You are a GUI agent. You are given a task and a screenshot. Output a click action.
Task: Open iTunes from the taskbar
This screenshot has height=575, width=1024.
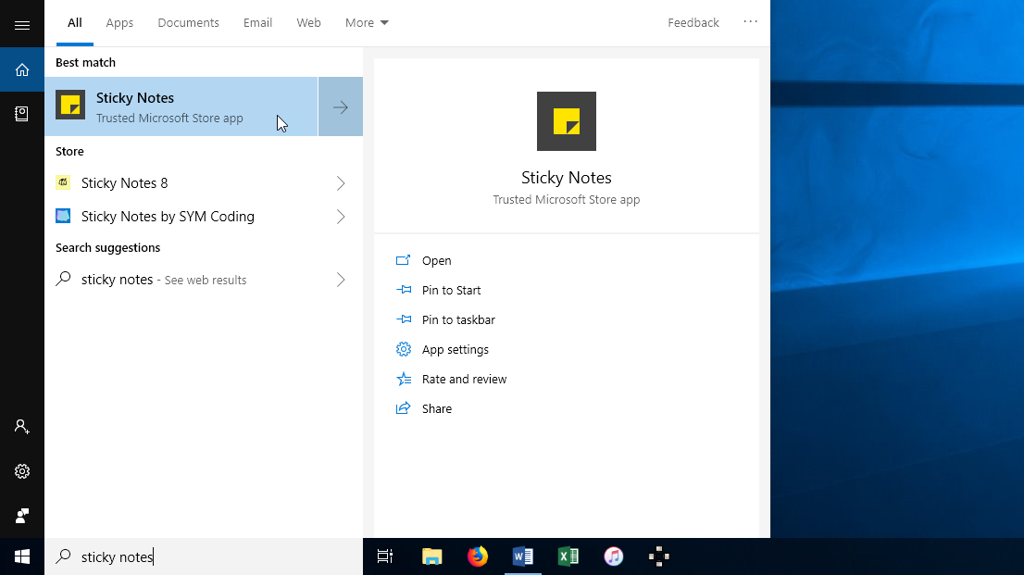[x=613, y=557]
